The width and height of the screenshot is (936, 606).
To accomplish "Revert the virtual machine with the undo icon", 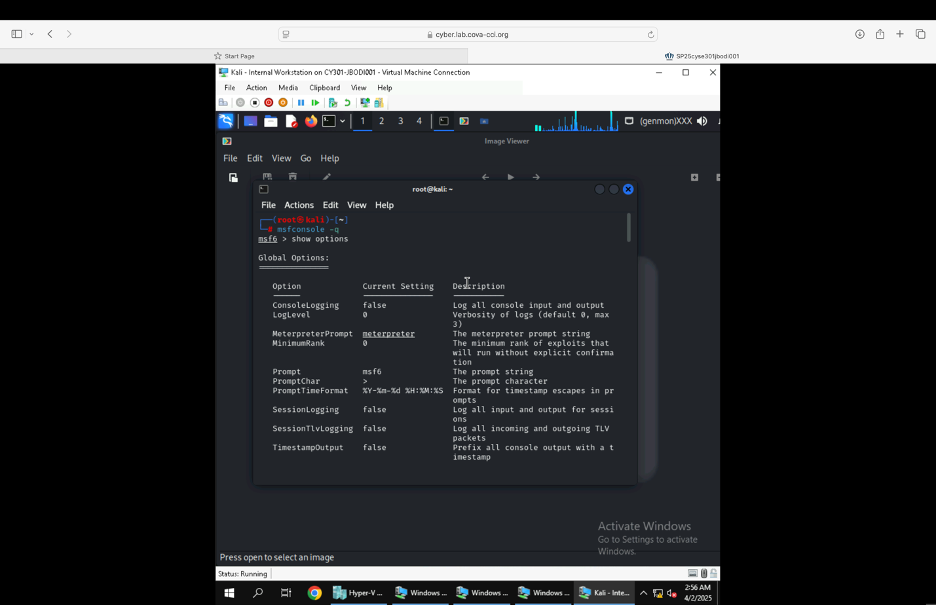I will tap(347, 103).
